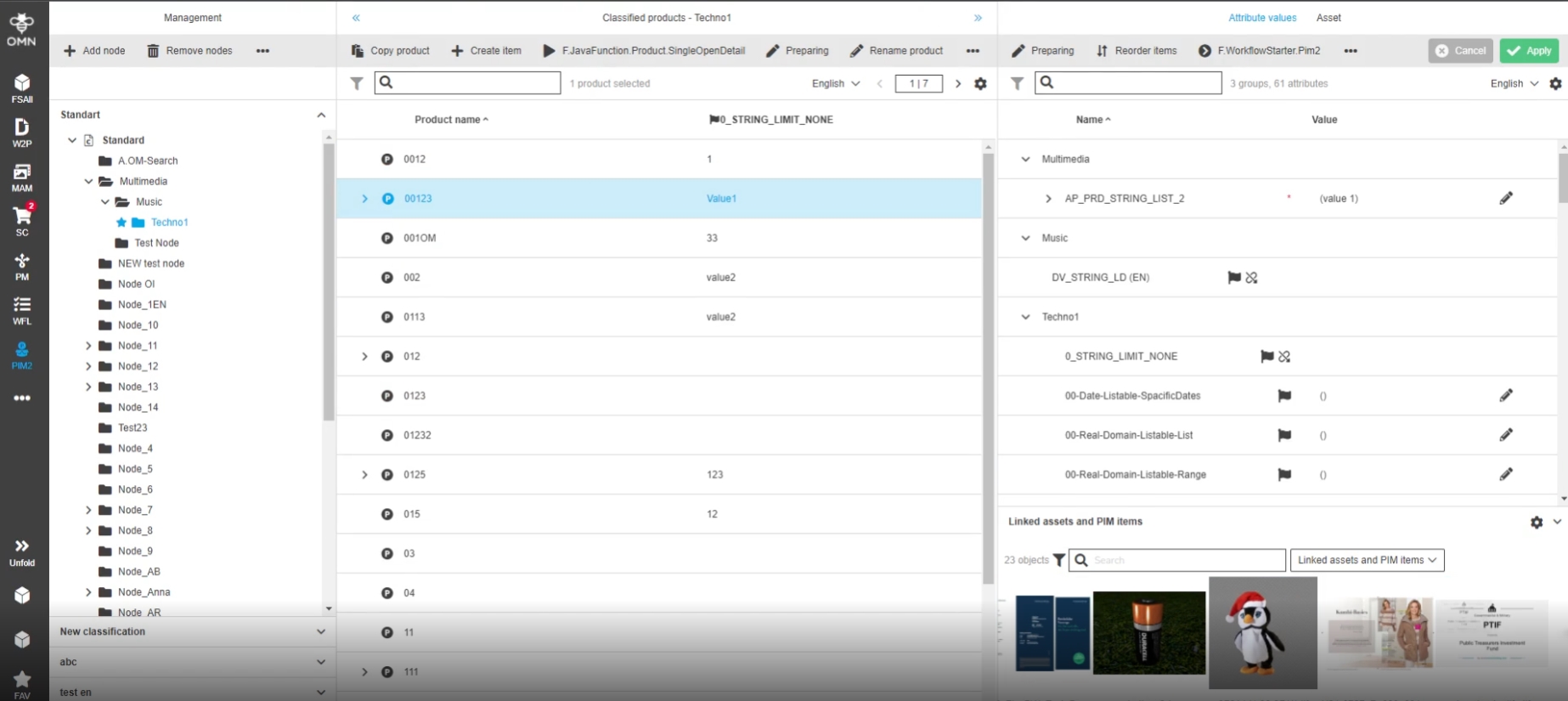
Task: Collapse panel with left double chevron
Action: pos(356,18)
